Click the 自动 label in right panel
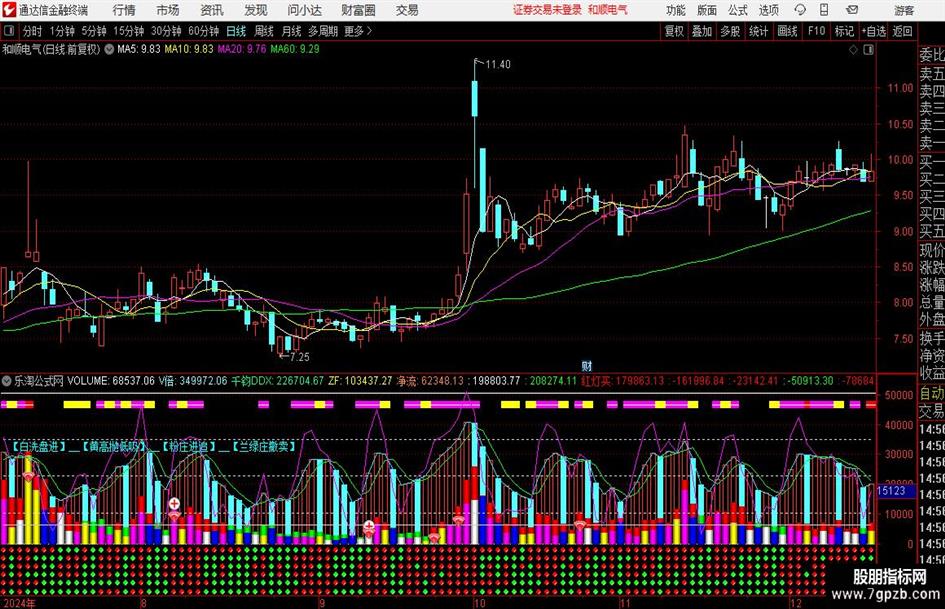Screen dimensions: 945x609 (x=932, y=393)
